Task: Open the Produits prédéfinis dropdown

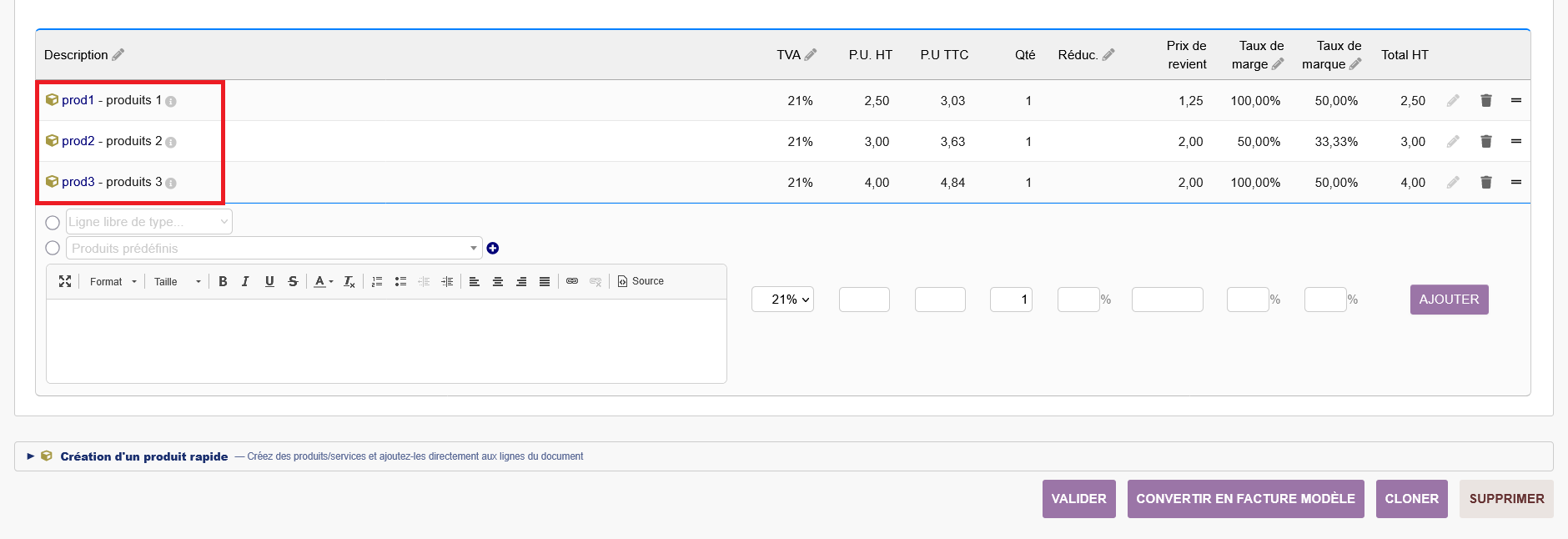Action: coord(274,248)
